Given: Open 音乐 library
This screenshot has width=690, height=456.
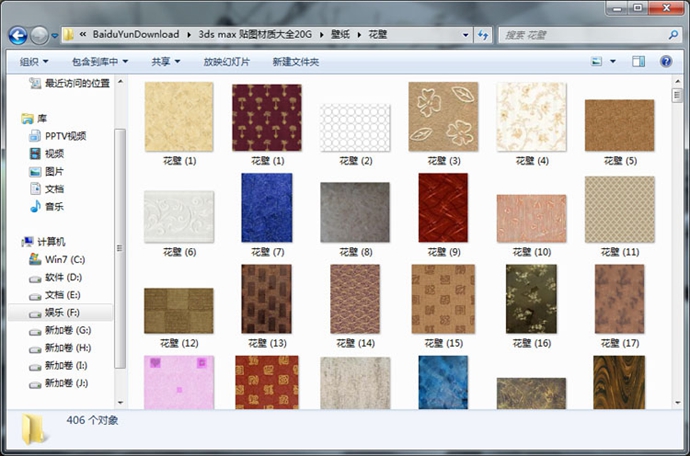Looking at the screenshot, I should (47, 206).
